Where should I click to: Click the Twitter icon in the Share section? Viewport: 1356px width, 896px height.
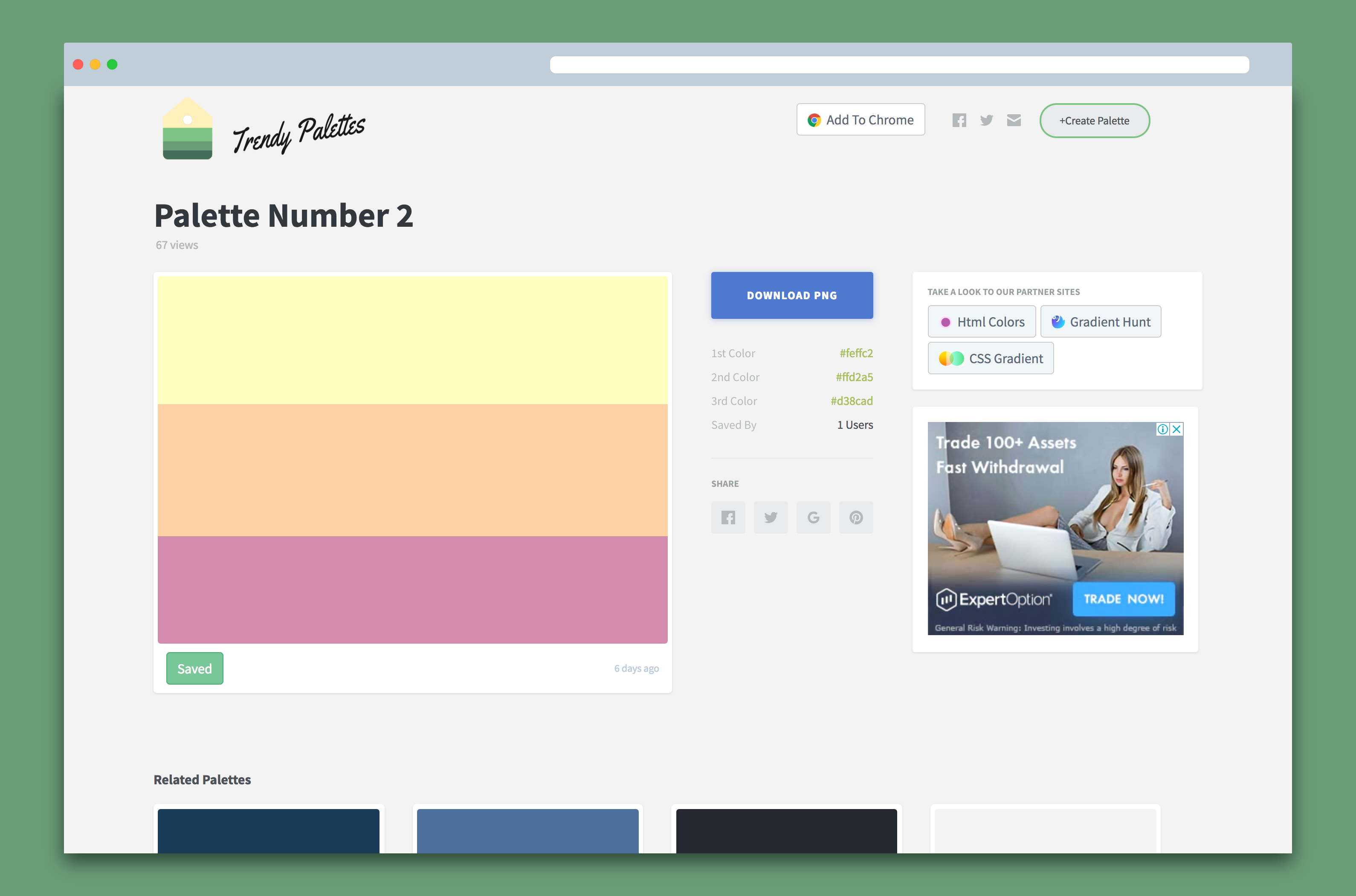click(771, 517)
